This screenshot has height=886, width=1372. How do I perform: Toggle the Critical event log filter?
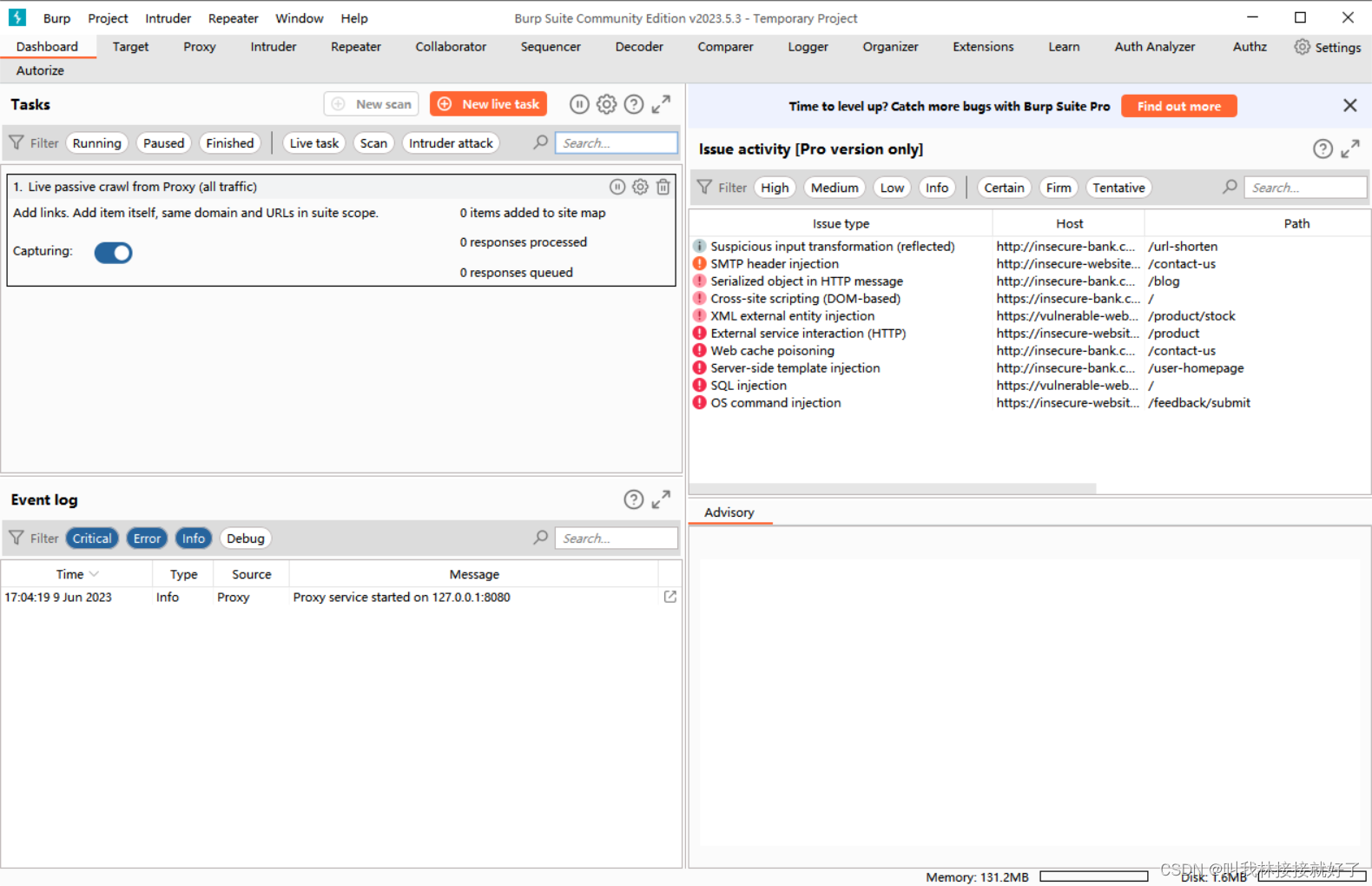tap(92, 539)
